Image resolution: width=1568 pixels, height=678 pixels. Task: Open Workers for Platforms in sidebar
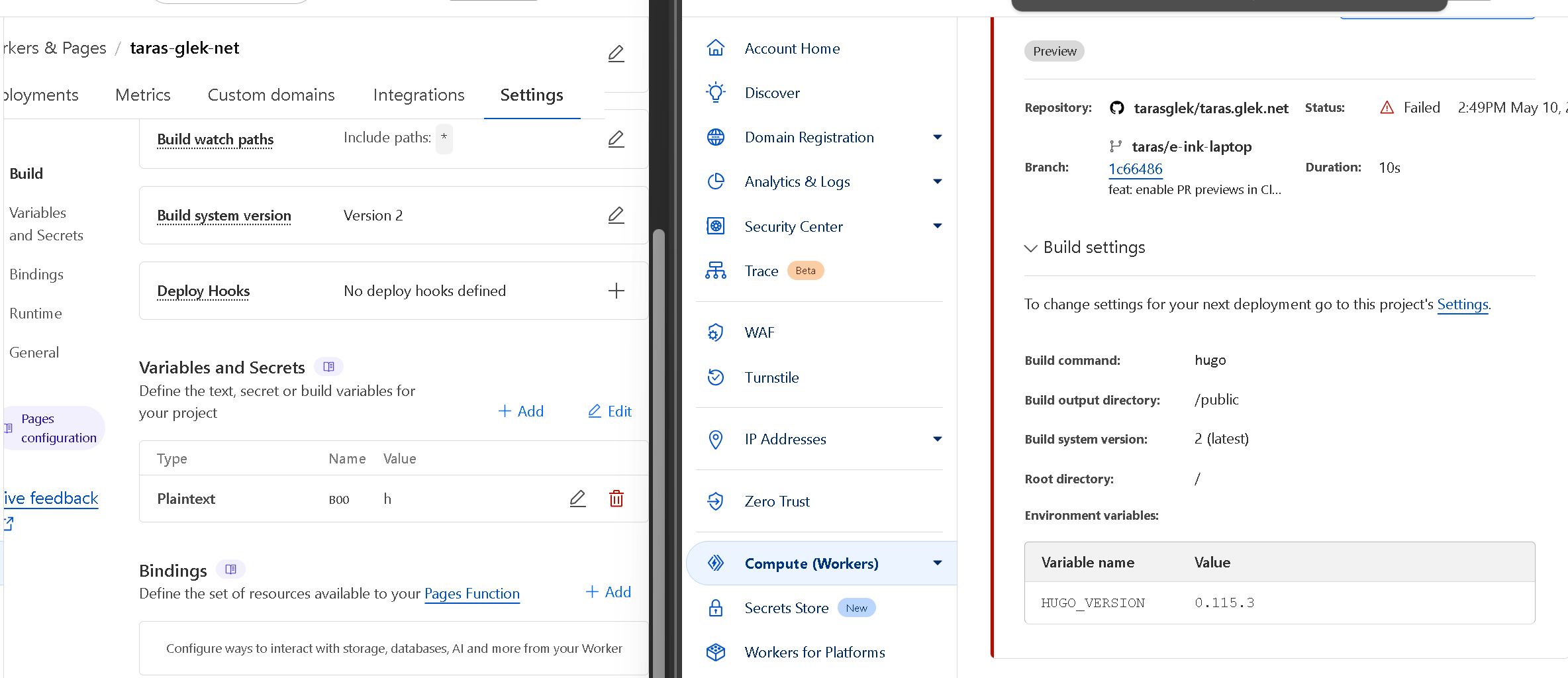tap(815, 652)
